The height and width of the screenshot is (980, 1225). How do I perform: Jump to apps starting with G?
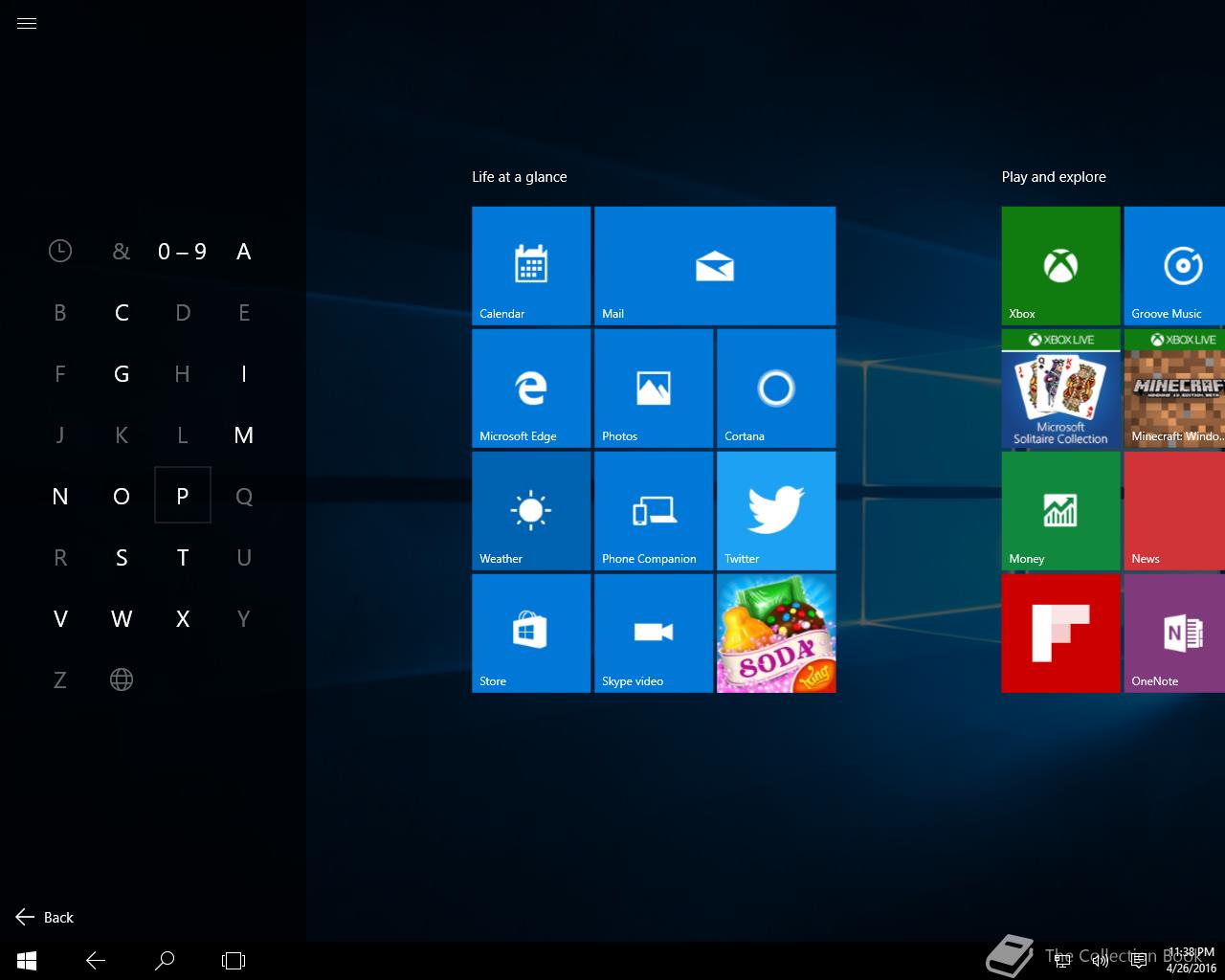pos(122,374)
